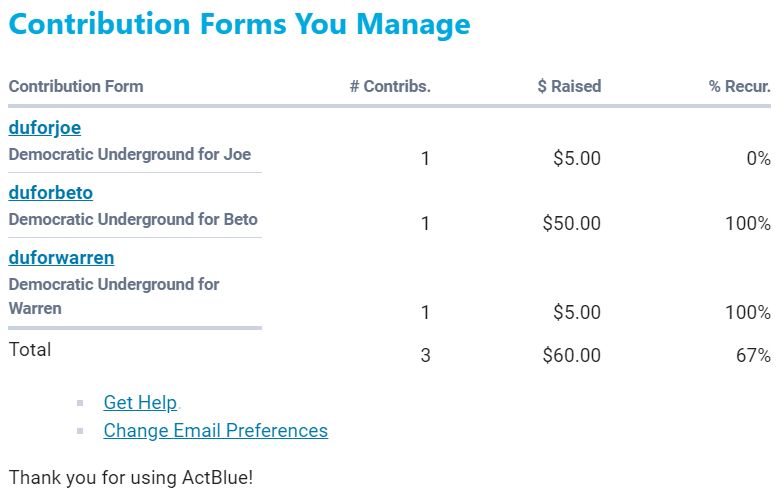Image resolution: width=781 pixels, height=494 pixels.
Task: Click the Contribution Forms You Manage heading
Action: [x=239, y=24]
